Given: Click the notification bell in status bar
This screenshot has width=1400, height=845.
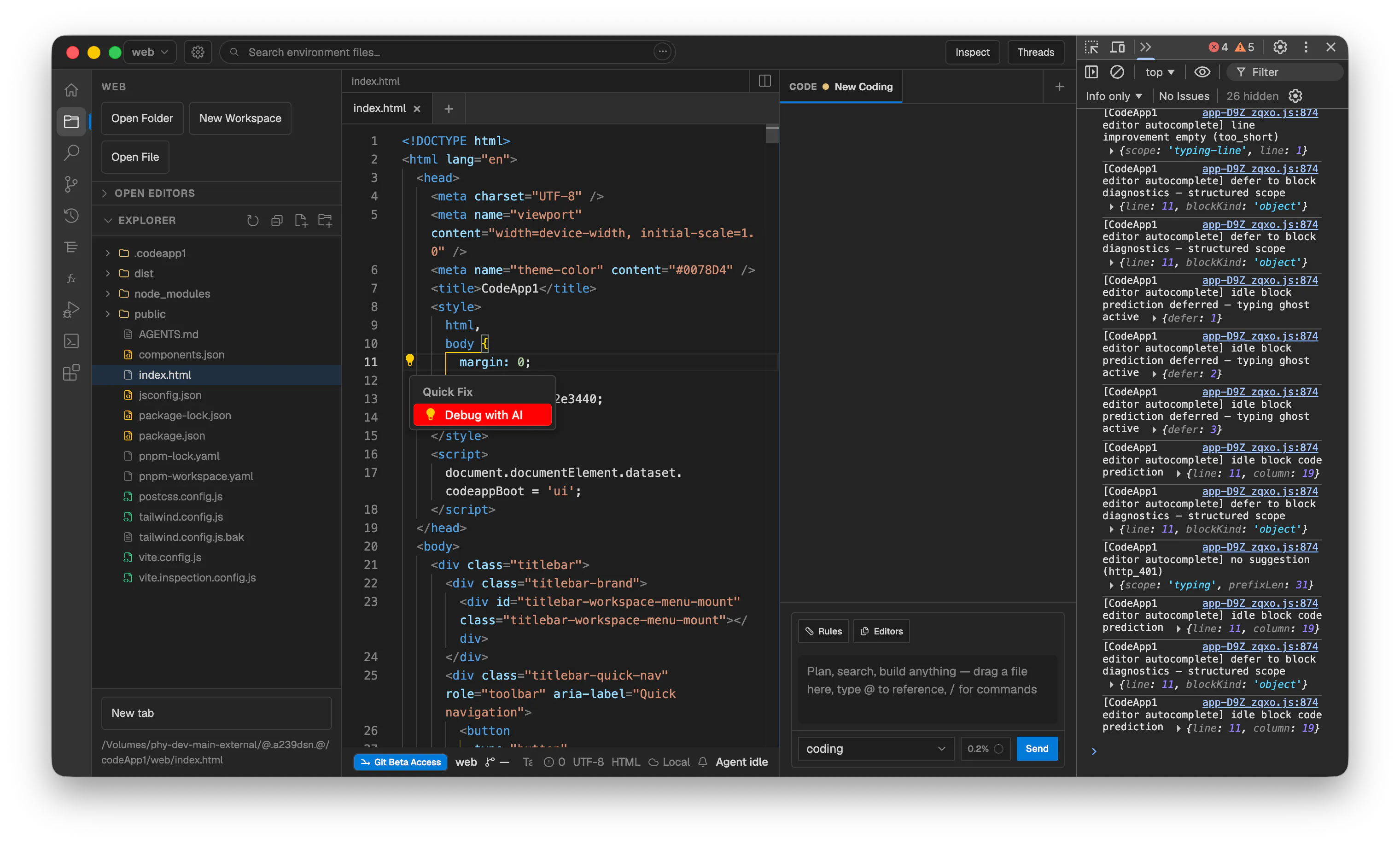Looking at the screenshot, I should click(703, 762).
